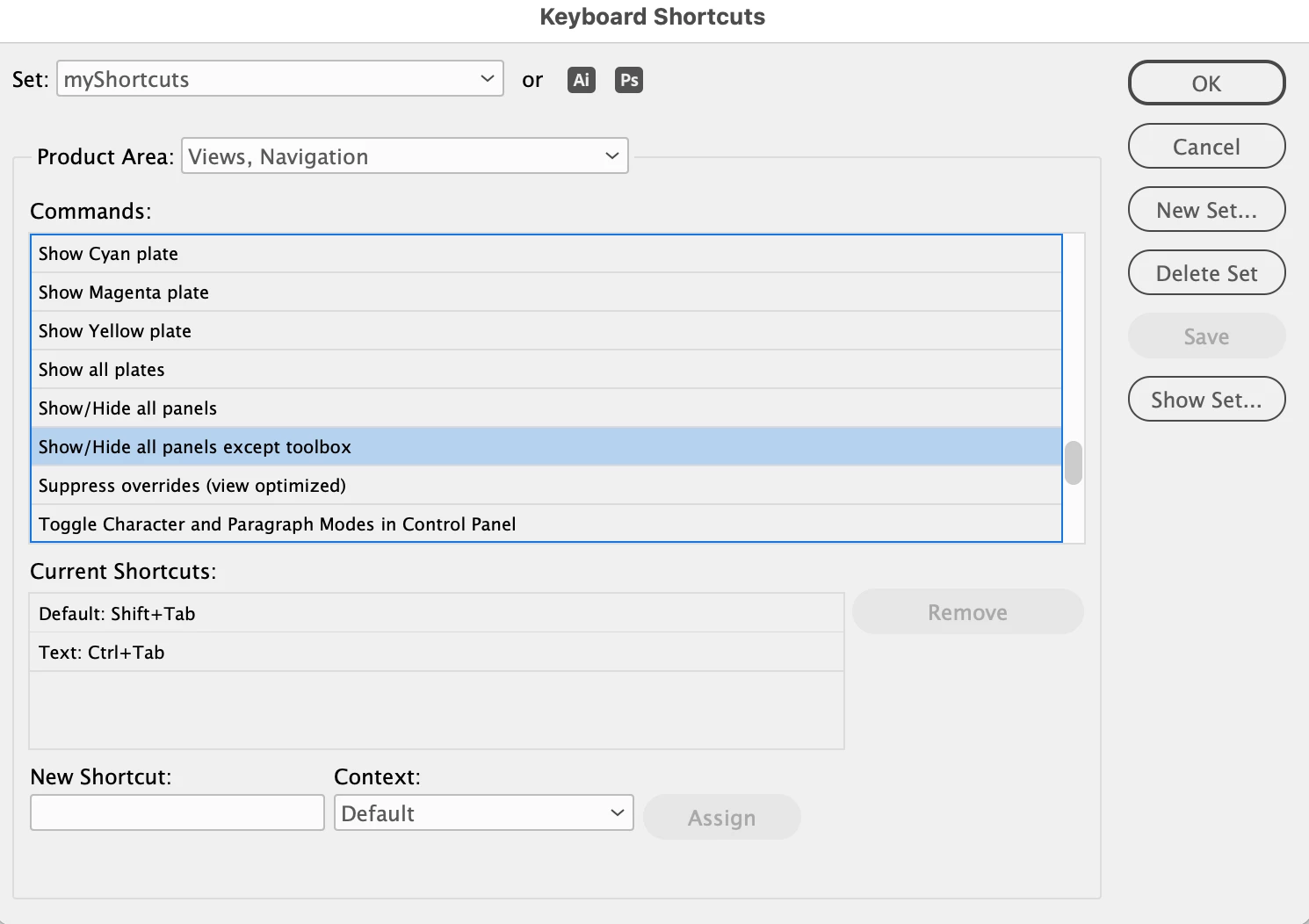The height and width of the screenshot is (924, 1309).
Task: Click inside the New Shortcut input field
Action: (177, 813)
